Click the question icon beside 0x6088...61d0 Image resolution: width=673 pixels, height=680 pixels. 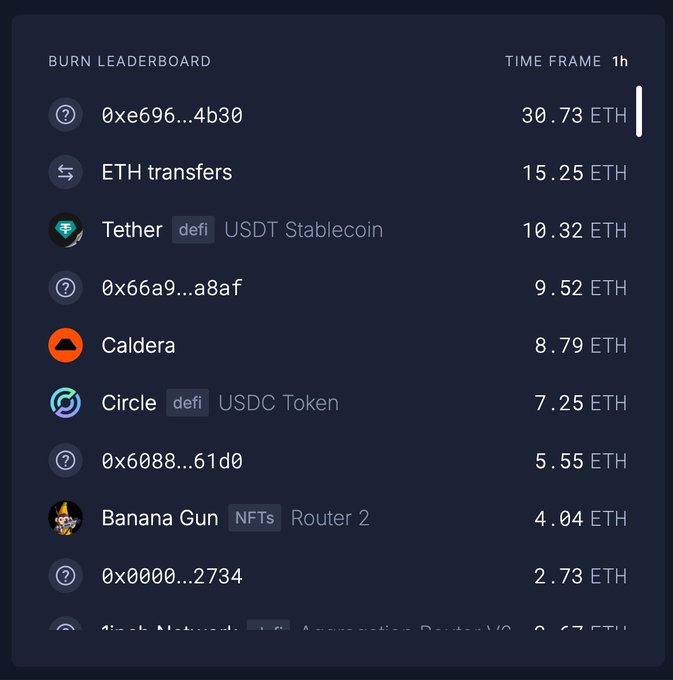click(65, 461)
